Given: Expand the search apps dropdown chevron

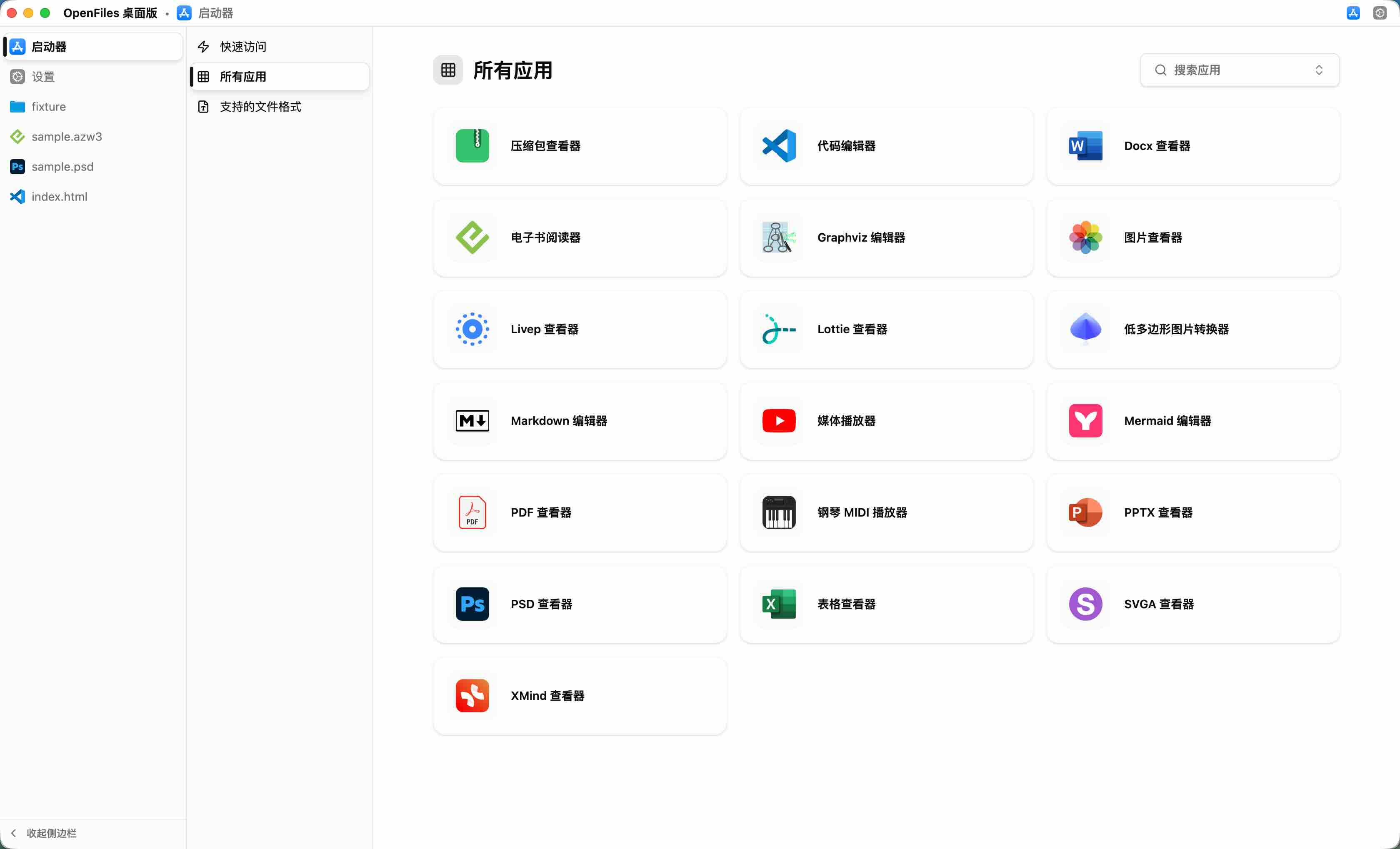Looking at the screenshot, I should point(1319,70).
